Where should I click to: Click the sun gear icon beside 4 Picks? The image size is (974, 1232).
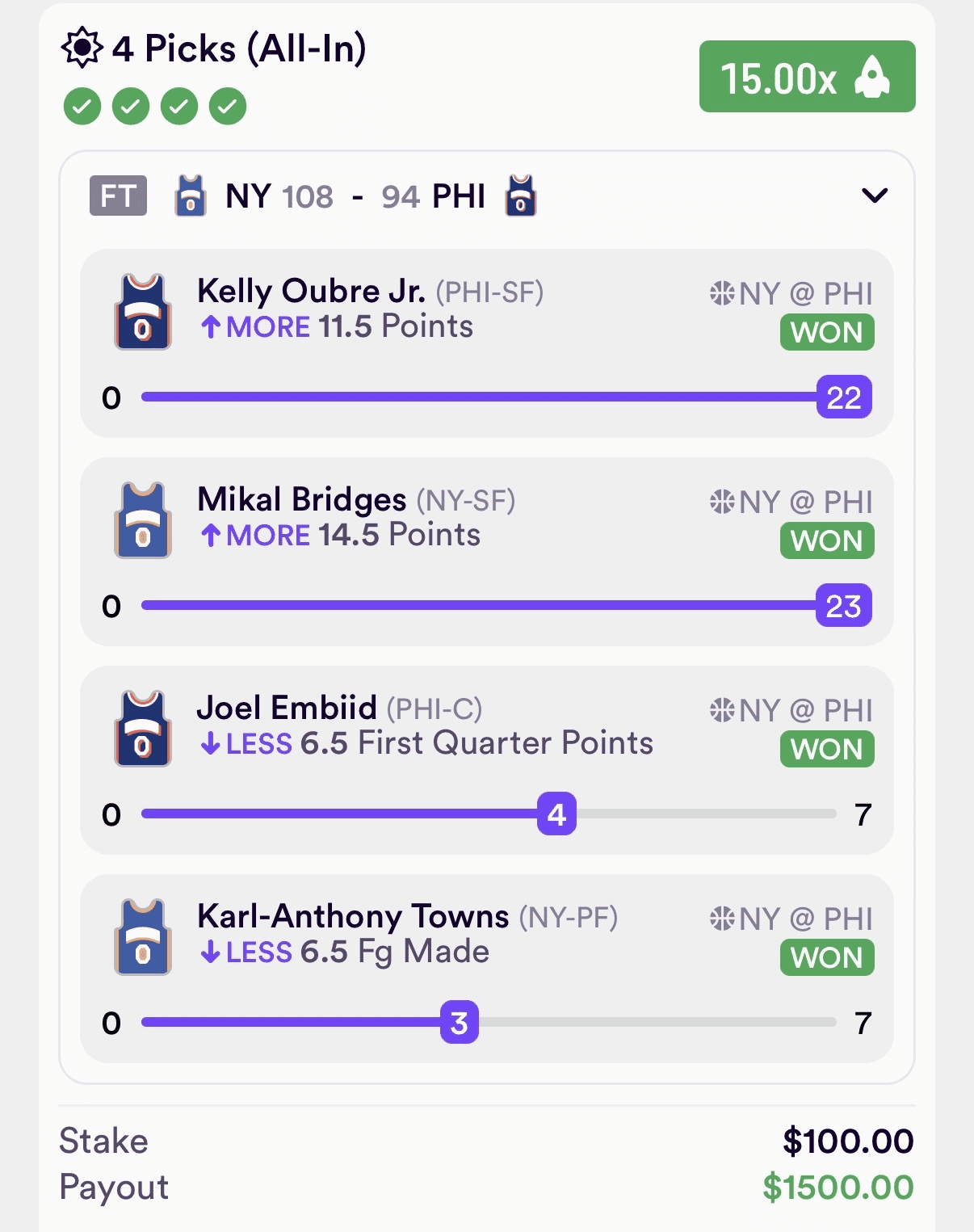pos(82,48)
